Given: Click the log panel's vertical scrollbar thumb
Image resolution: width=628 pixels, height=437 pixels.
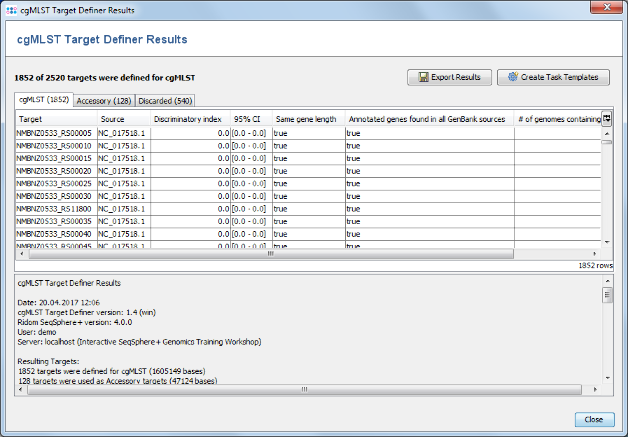Looking at the screenshot, I should [x=607, y=295].
